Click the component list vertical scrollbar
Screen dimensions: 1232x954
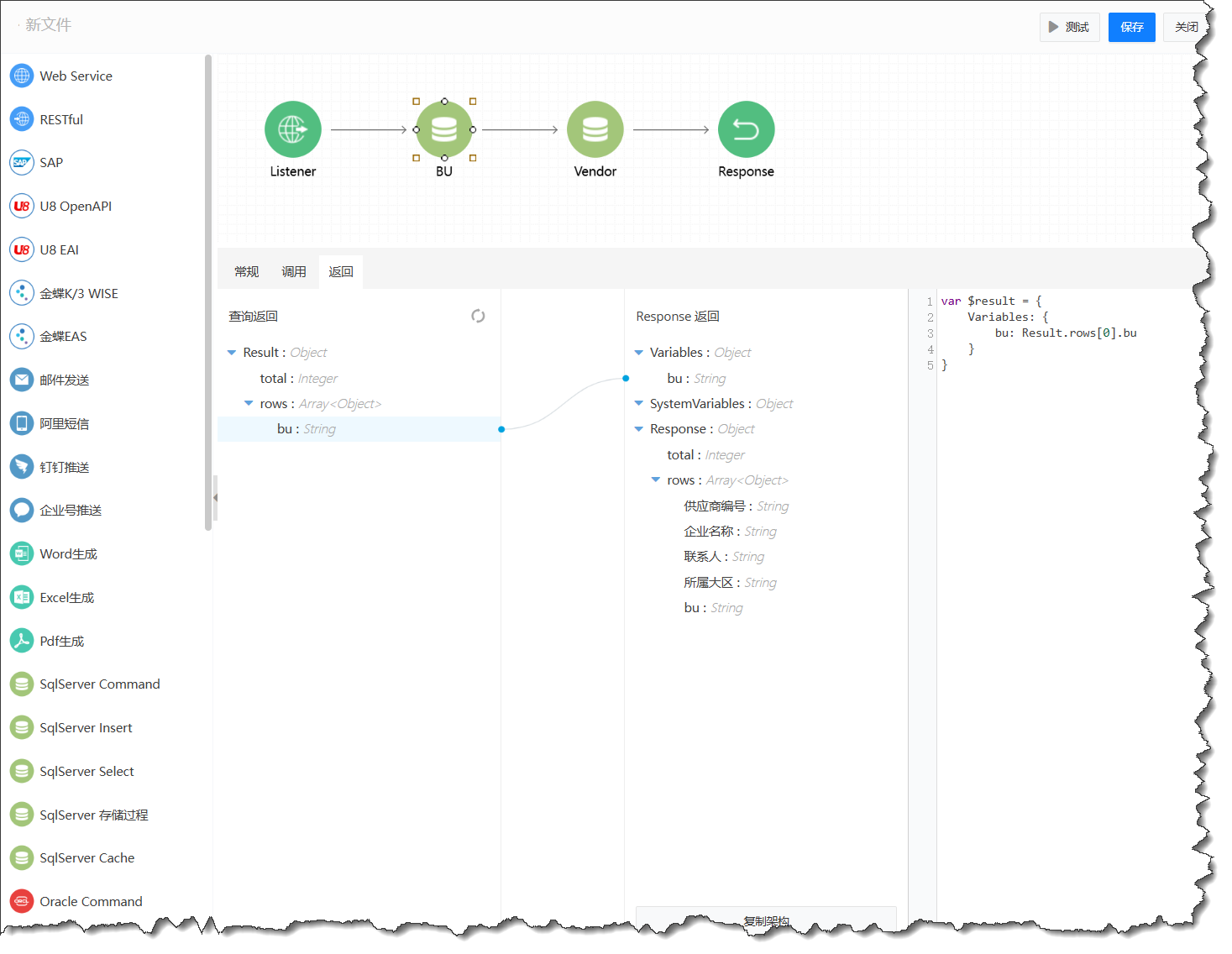click(208, 294)
